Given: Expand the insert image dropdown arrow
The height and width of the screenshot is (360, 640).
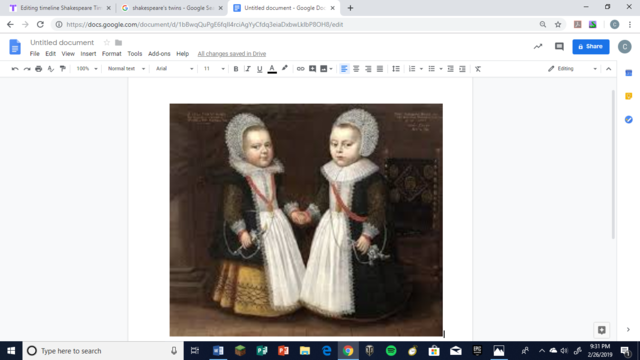Looking at the screenshot, I should (331, 69).
